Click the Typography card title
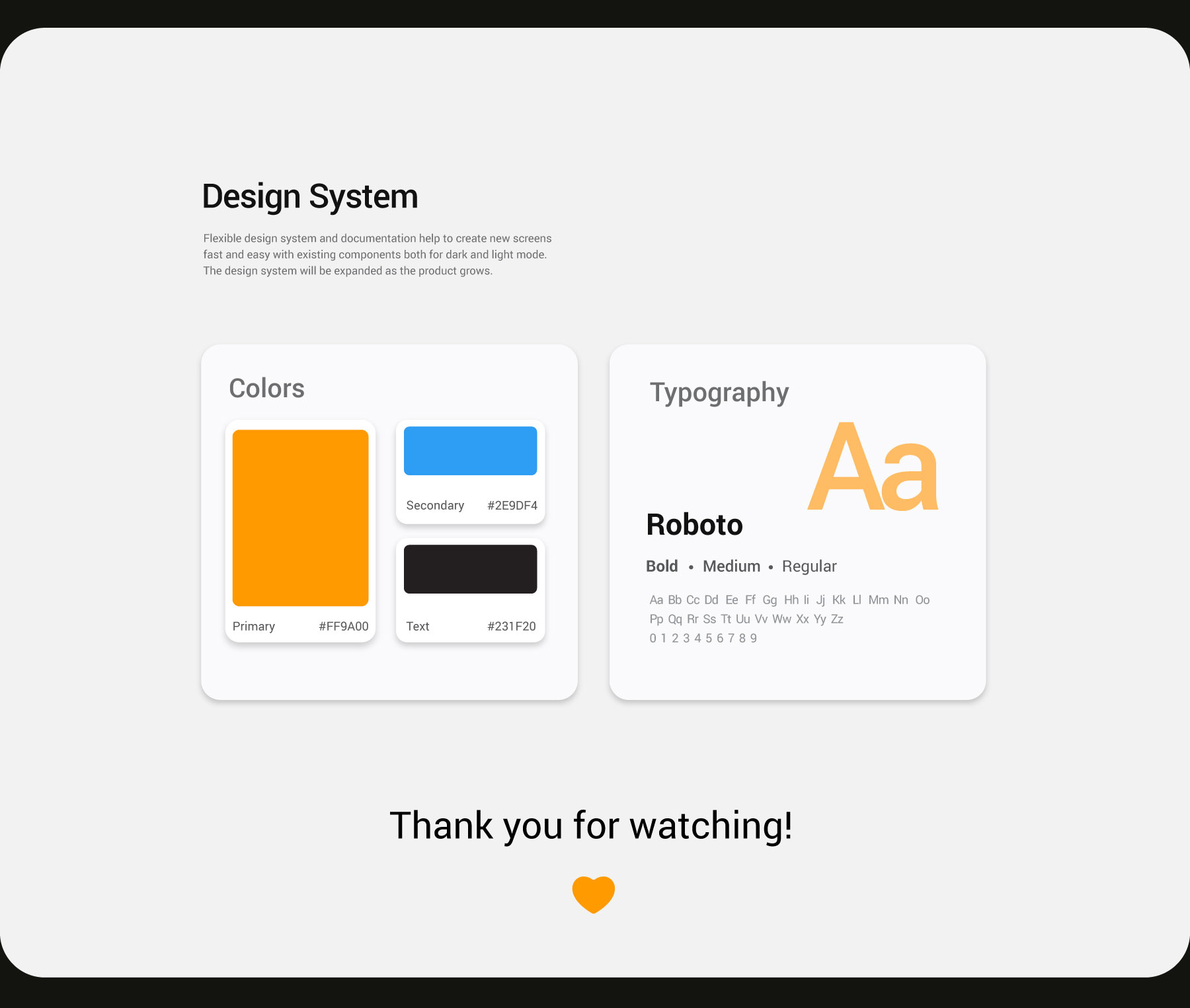1190x1008 pixels. point(719,393)
